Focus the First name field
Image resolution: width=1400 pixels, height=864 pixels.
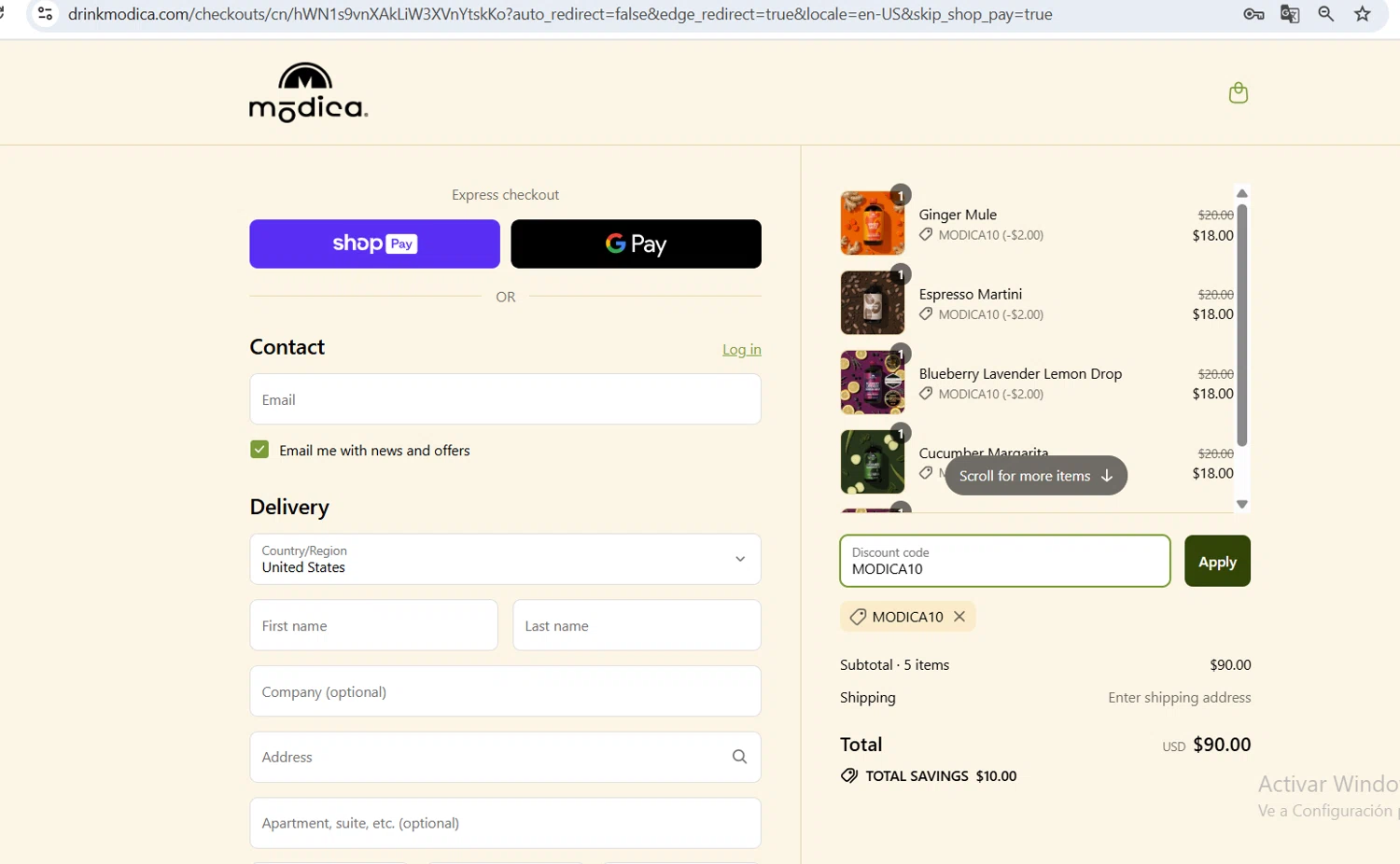(373, 625)
